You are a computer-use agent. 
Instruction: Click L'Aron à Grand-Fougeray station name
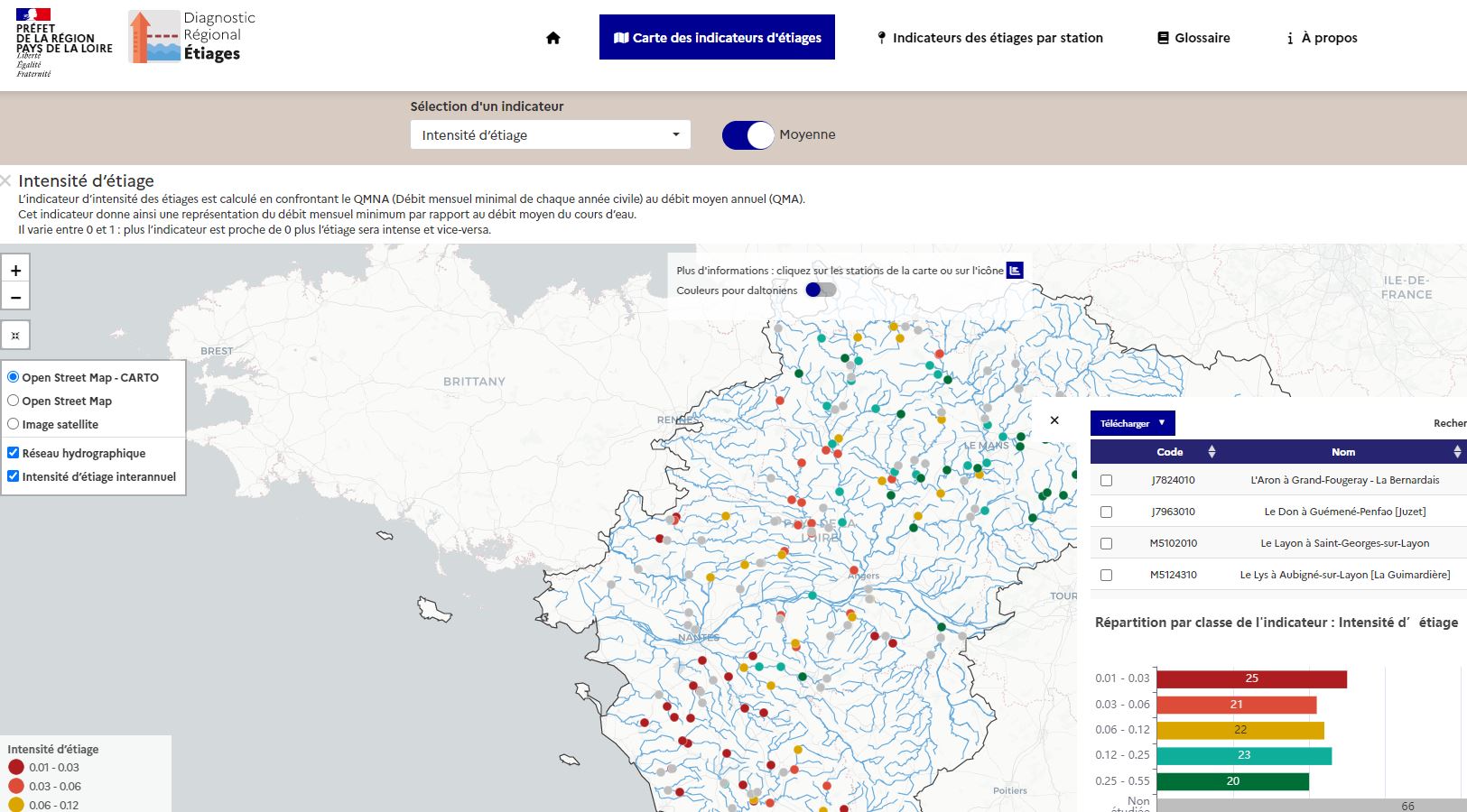(x=1344, y=480)
